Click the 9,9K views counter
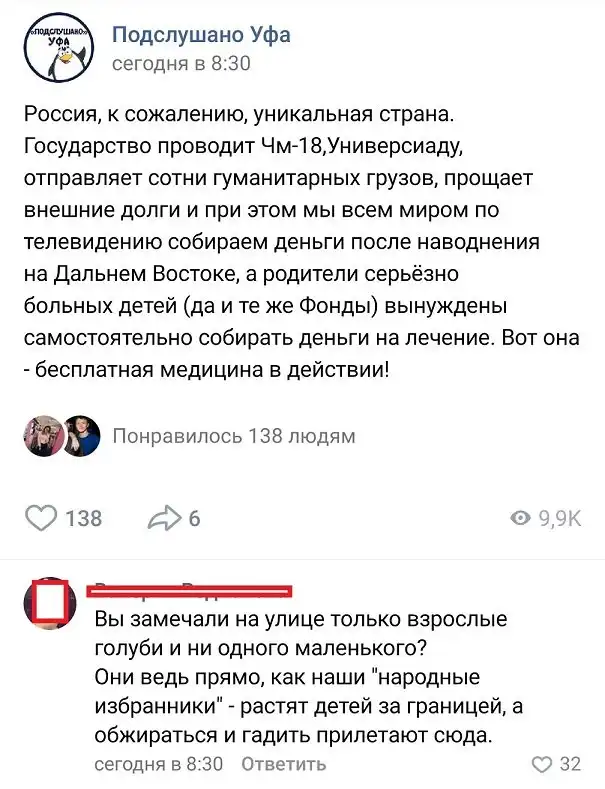The width and height of the screenshot is (605, 789). click(x=560, y=518)
